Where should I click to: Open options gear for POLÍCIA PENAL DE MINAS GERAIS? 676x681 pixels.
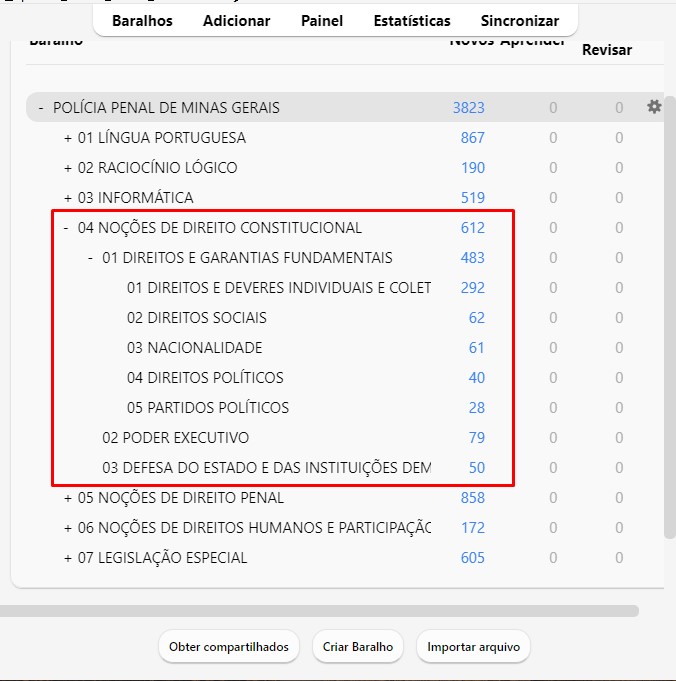pyautogui.click(x=654, y=106)
